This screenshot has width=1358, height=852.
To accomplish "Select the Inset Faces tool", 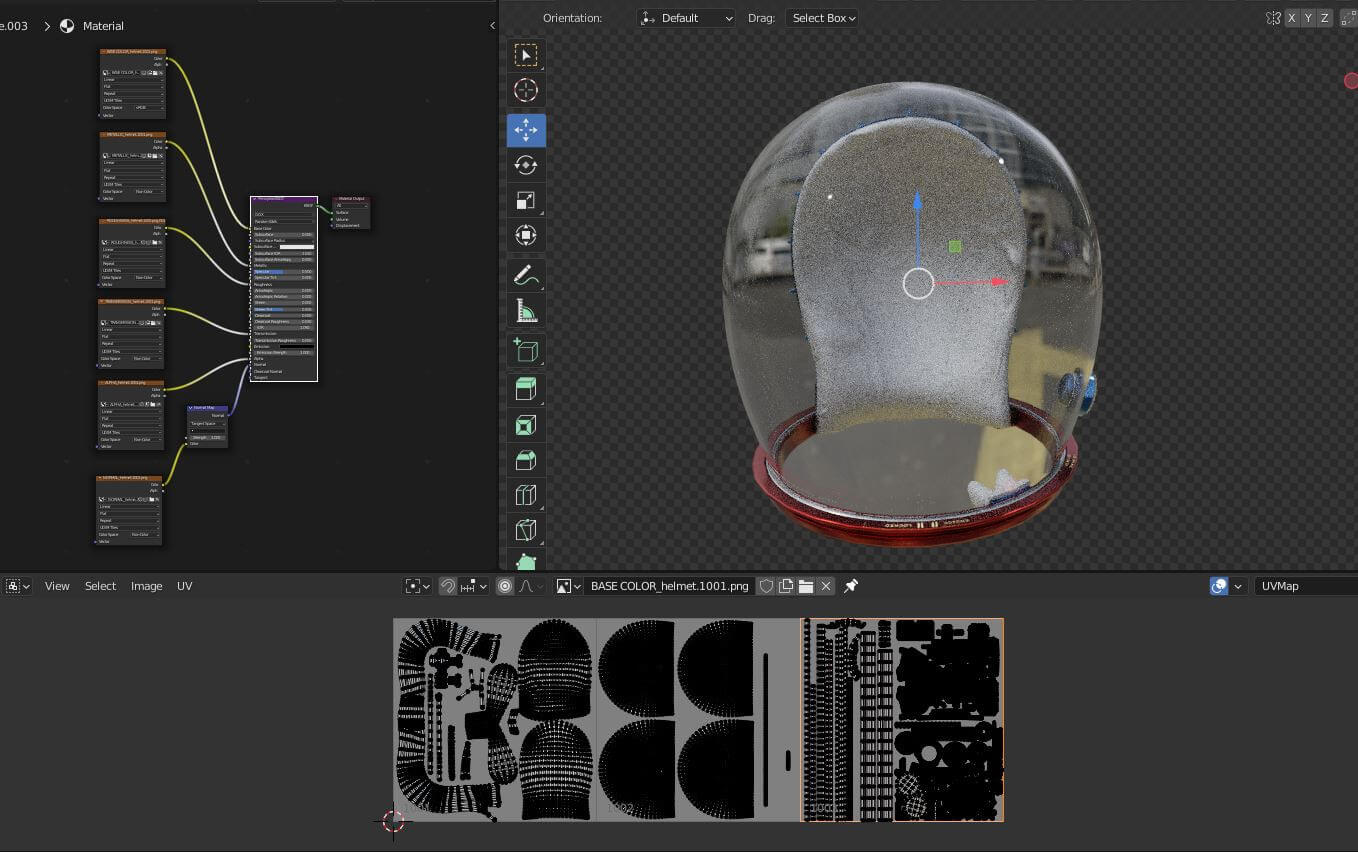I will point(526,425).
